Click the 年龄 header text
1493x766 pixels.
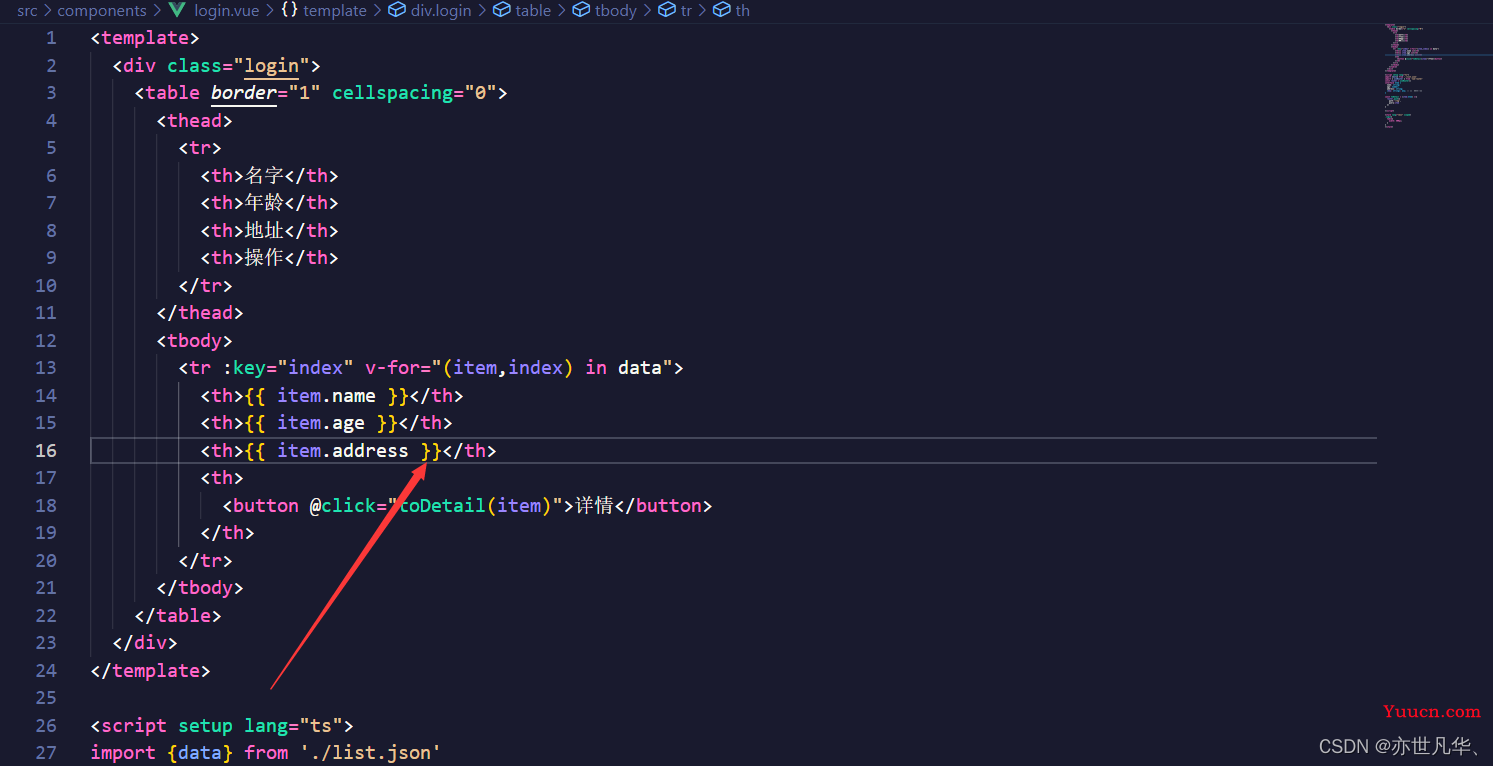click(264, 203)
